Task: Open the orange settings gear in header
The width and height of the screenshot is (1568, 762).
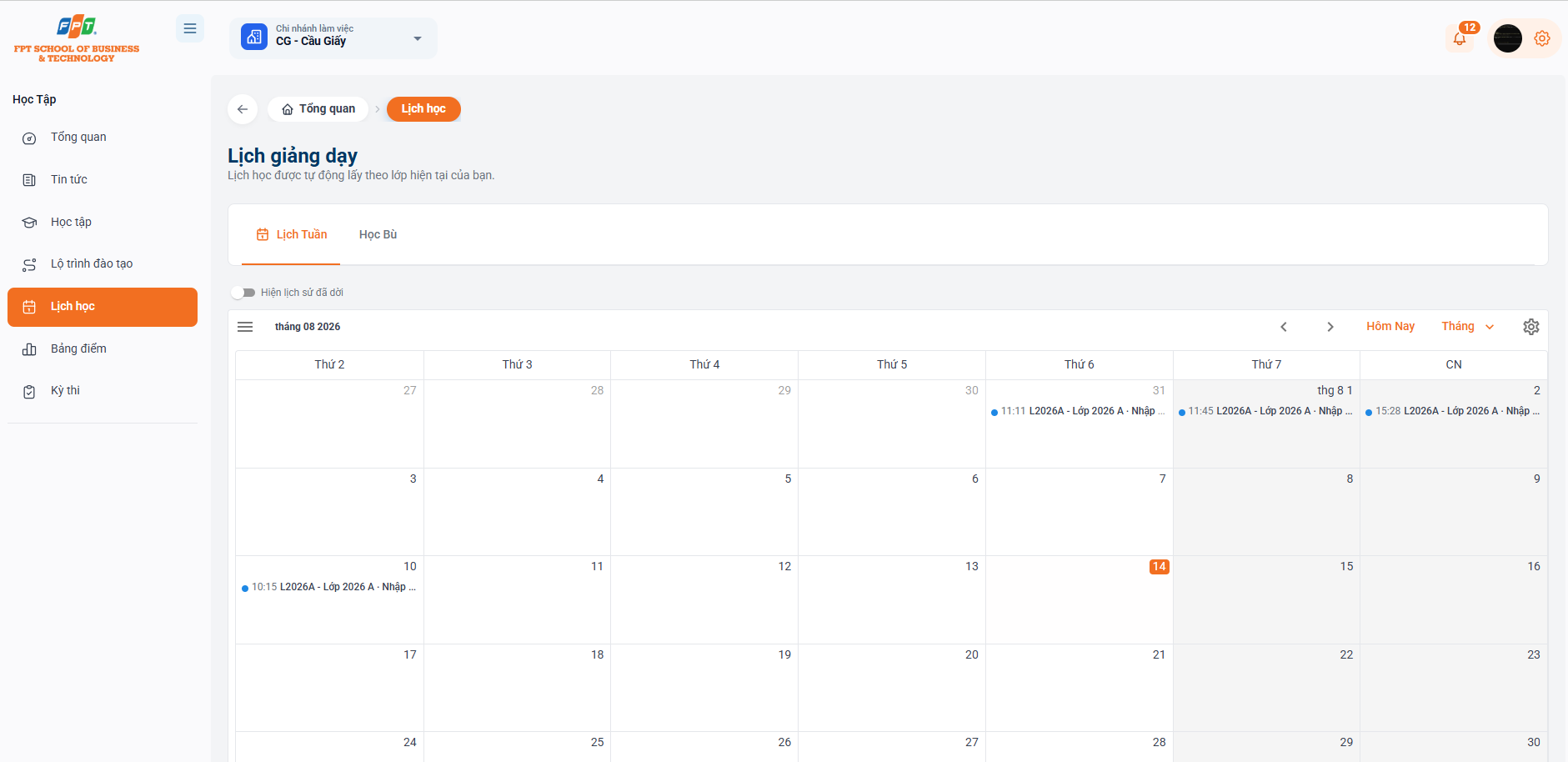Action: 1542,38
